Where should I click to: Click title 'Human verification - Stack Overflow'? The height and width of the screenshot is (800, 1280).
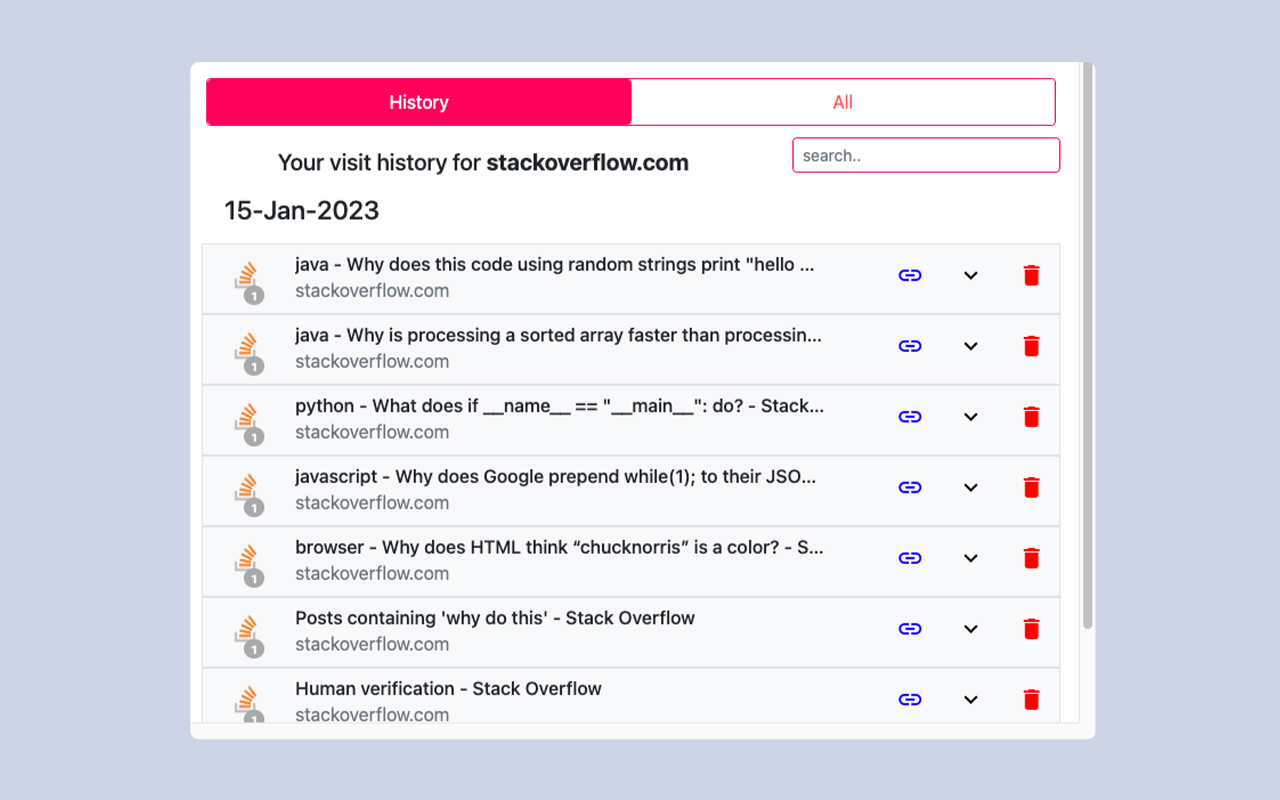pos(448,689)
